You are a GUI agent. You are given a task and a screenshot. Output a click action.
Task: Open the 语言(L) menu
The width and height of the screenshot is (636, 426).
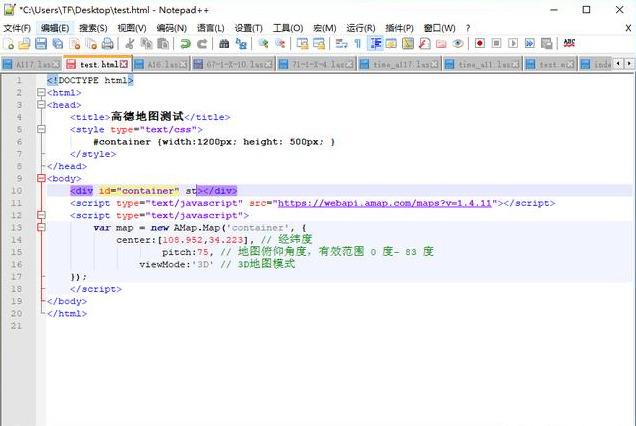click(211, 28)
